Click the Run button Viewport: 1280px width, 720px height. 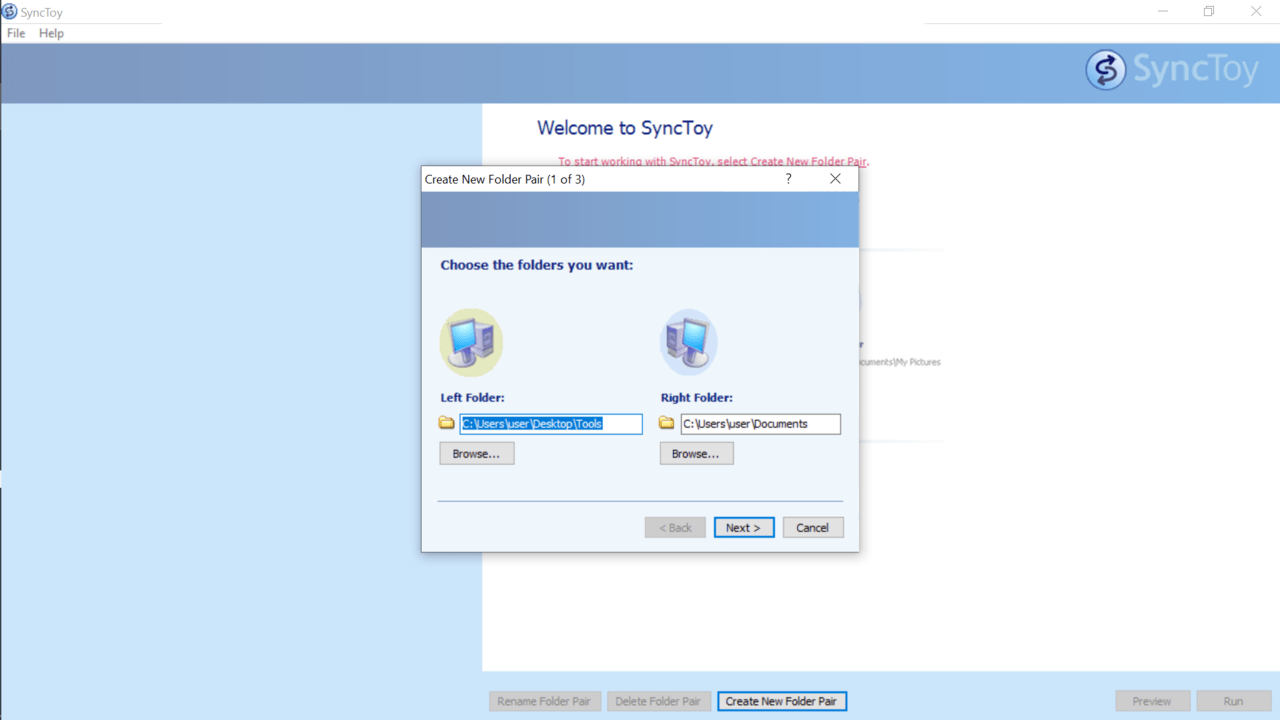[x=1234, y=701]
